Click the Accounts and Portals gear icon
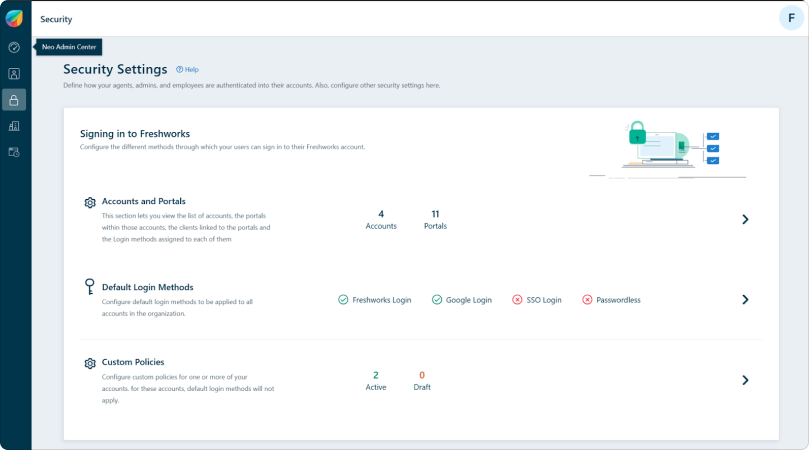Viewport: 809px width, 450px height. coord(90,202)
